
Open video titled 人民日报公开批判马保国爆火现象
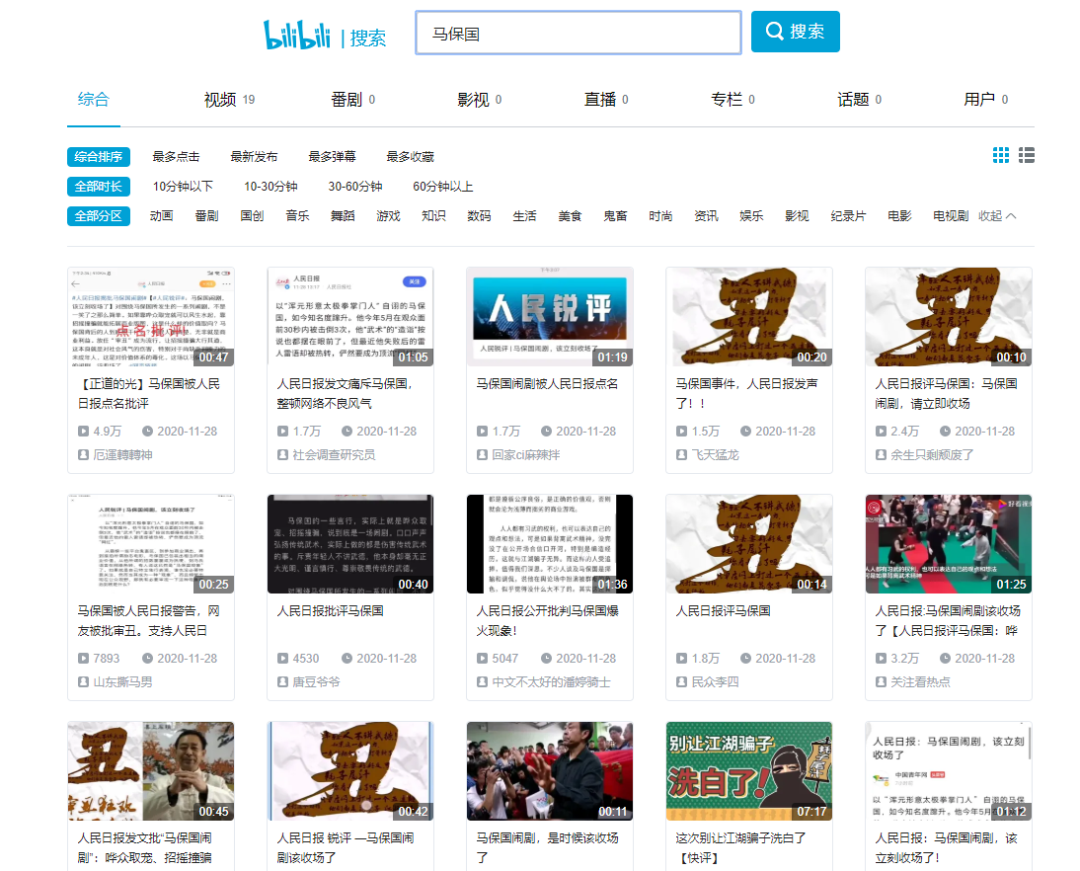[x=544, y=621]
